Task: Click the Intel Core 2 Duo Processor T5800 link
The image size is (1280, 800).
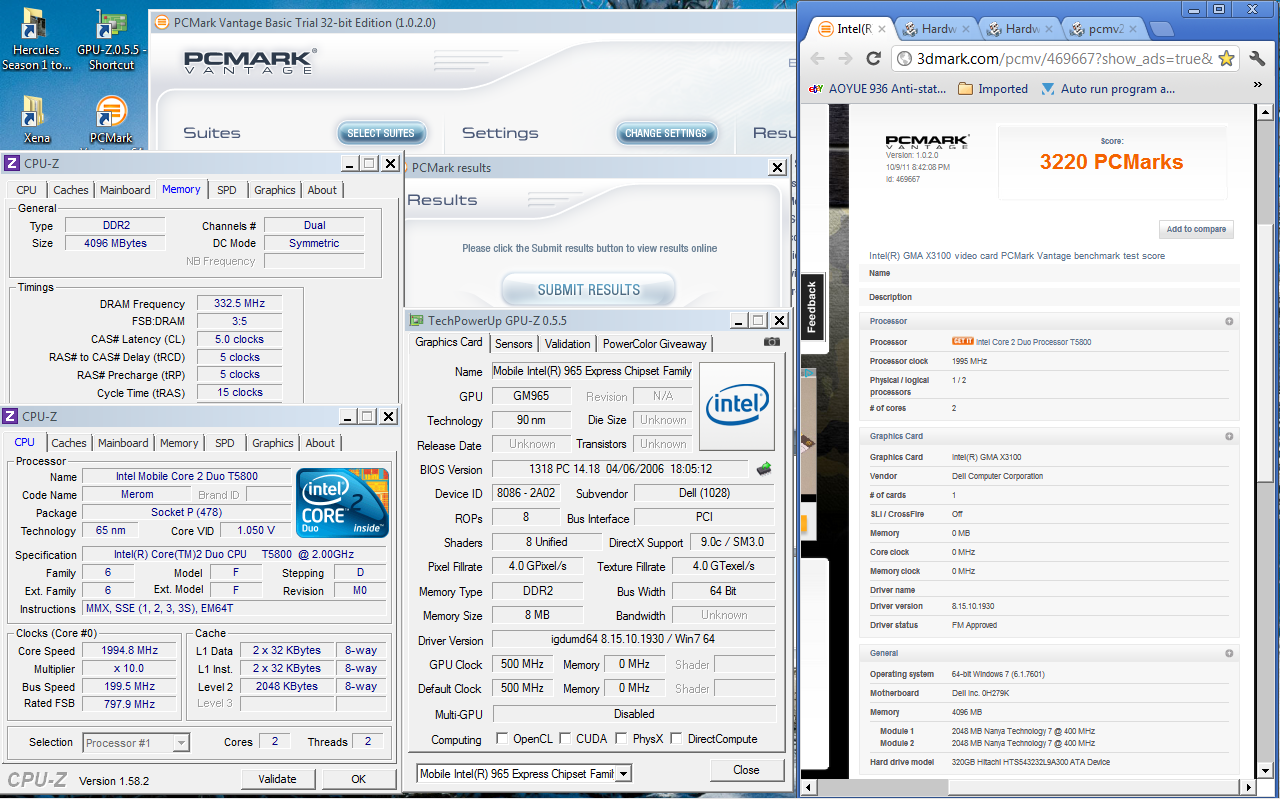Action: 1034,342
